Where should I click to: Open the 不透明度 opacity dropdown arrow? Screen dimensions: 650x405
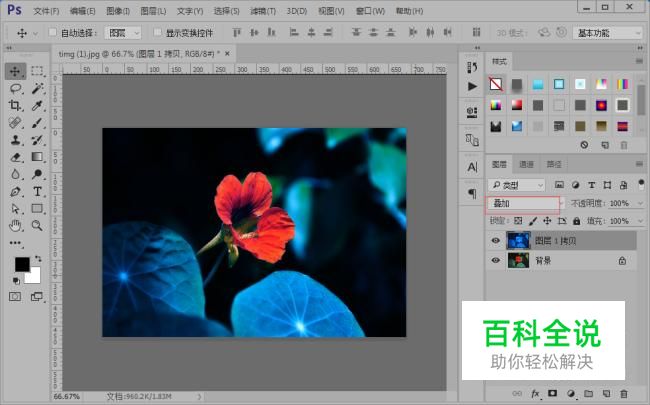[640, 204]
